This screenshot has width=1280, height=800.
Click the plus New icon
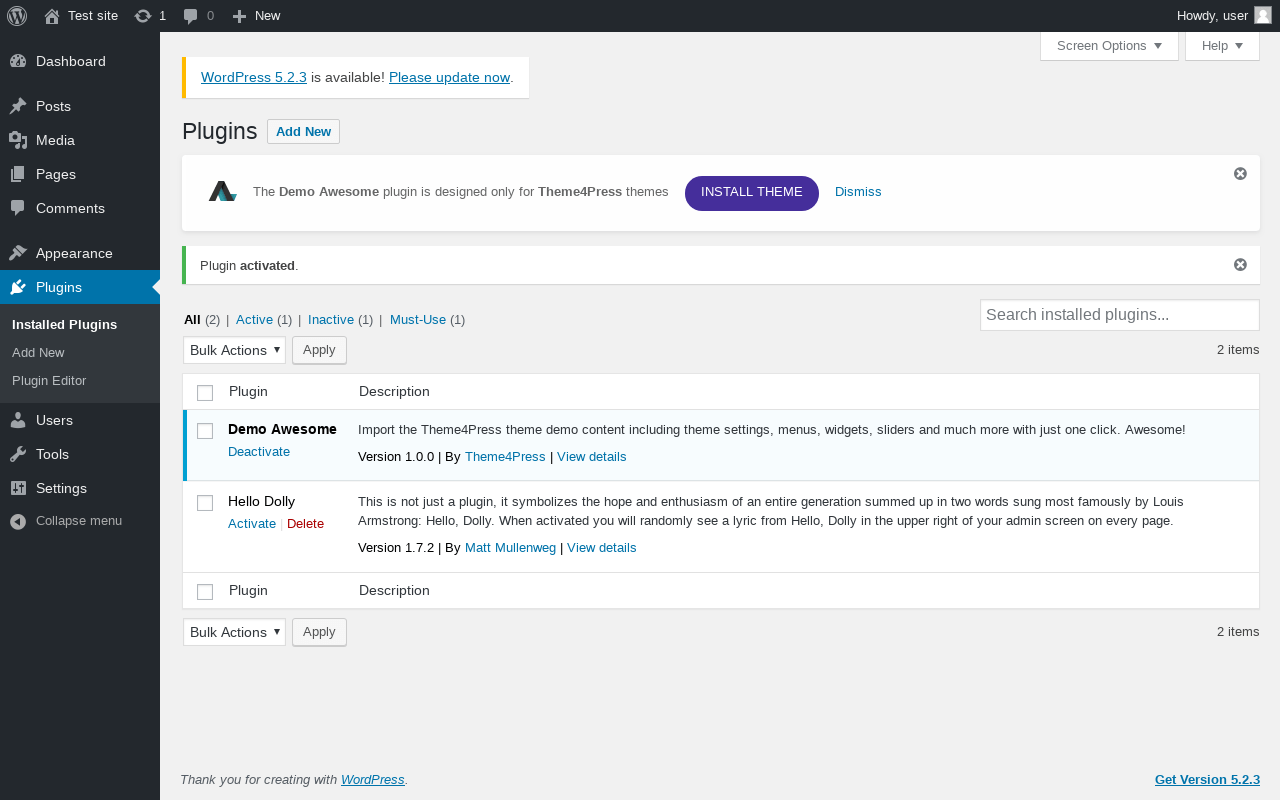[x=239, y=16]
